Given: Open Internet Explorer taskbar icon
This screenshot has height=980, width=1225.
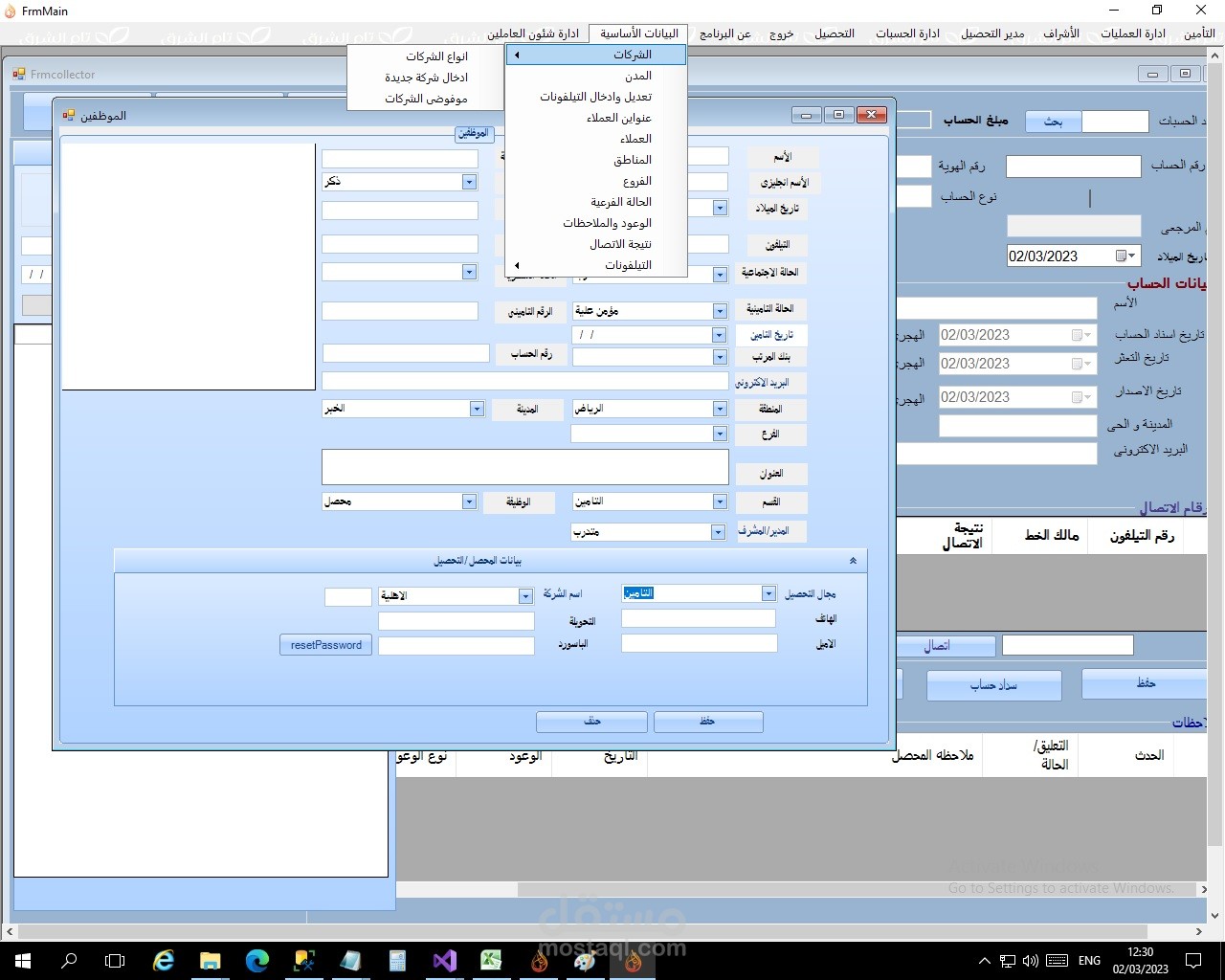Looking at the screenshot, I should (164, 960).
